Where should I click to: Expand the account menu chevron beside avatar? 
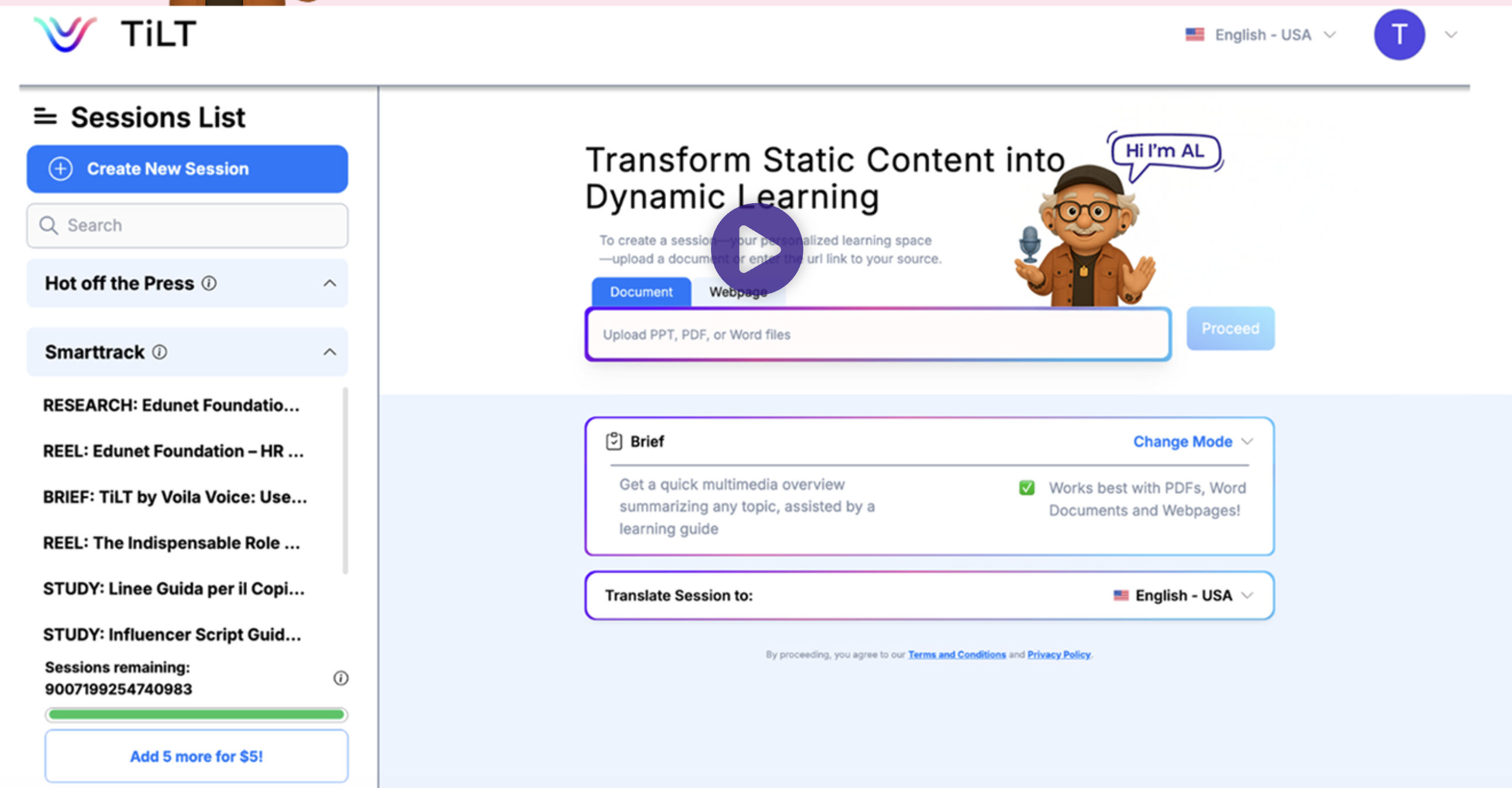tap(1451, 35)
